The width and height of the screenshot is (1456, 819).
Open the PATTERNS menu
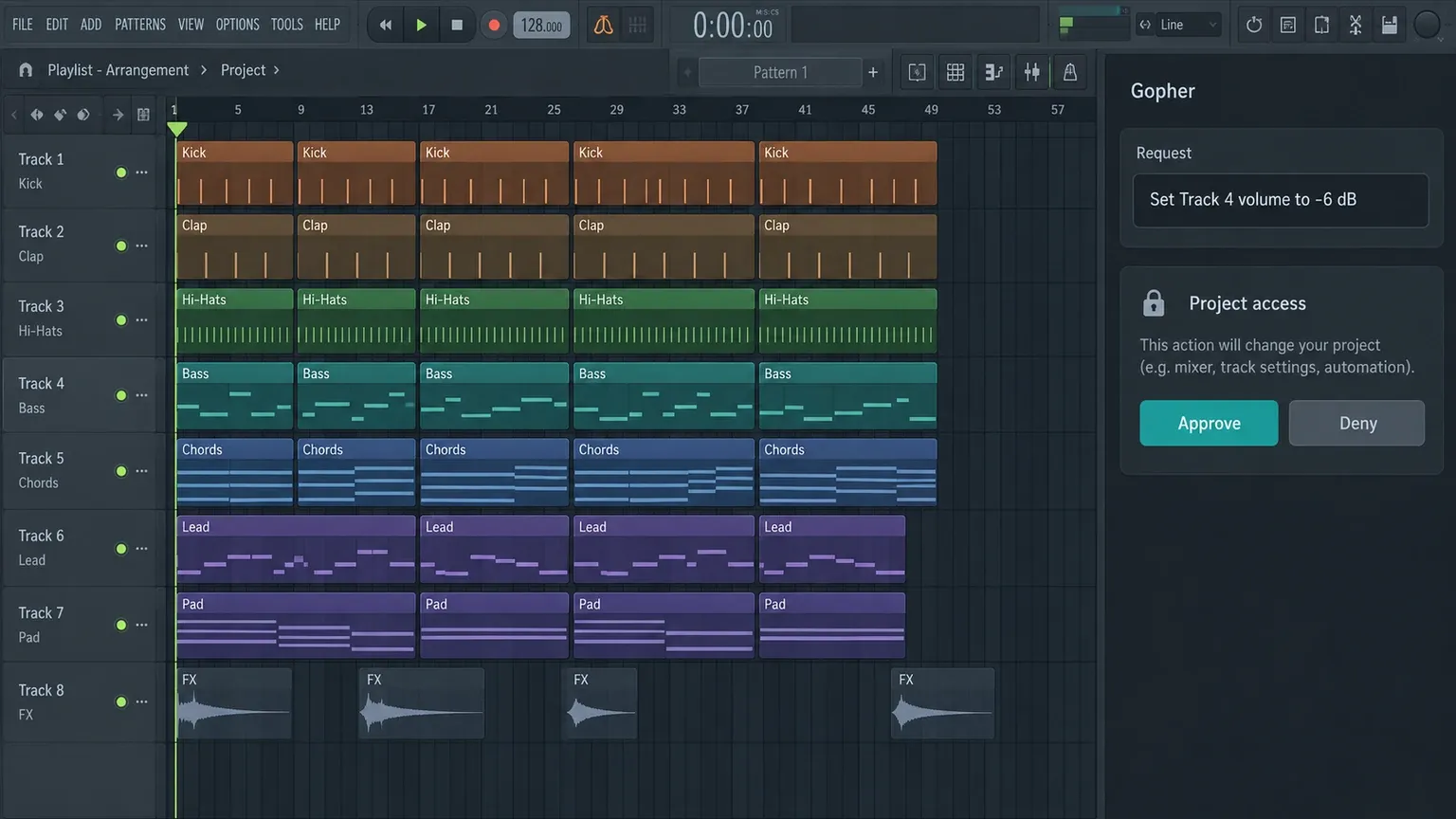(140, 25)
